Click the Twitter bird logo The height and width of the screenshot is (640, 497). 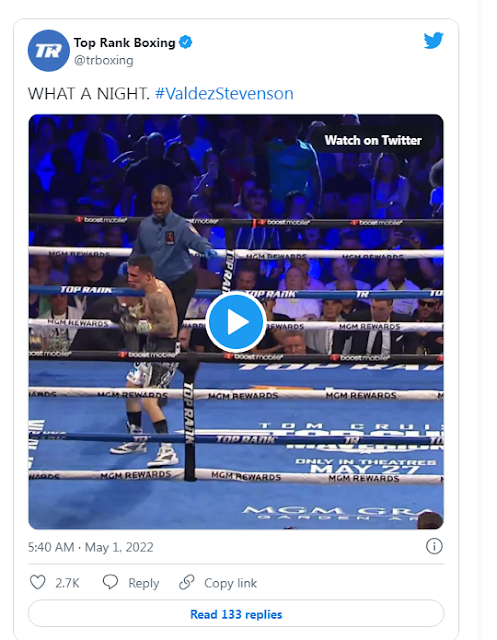pos(433,40)
